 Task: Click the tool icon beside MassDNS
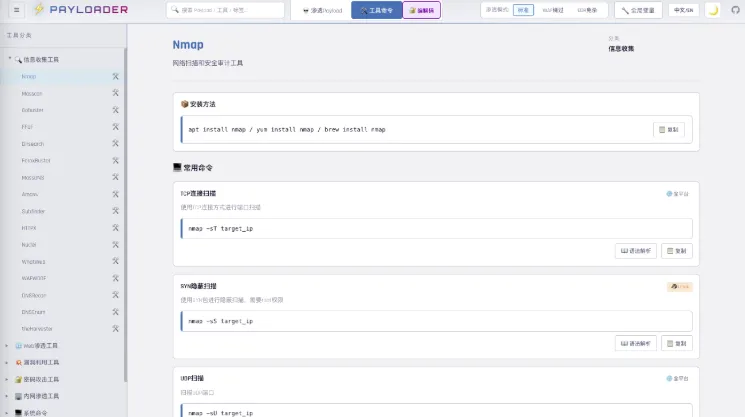(x=115, y=177)
